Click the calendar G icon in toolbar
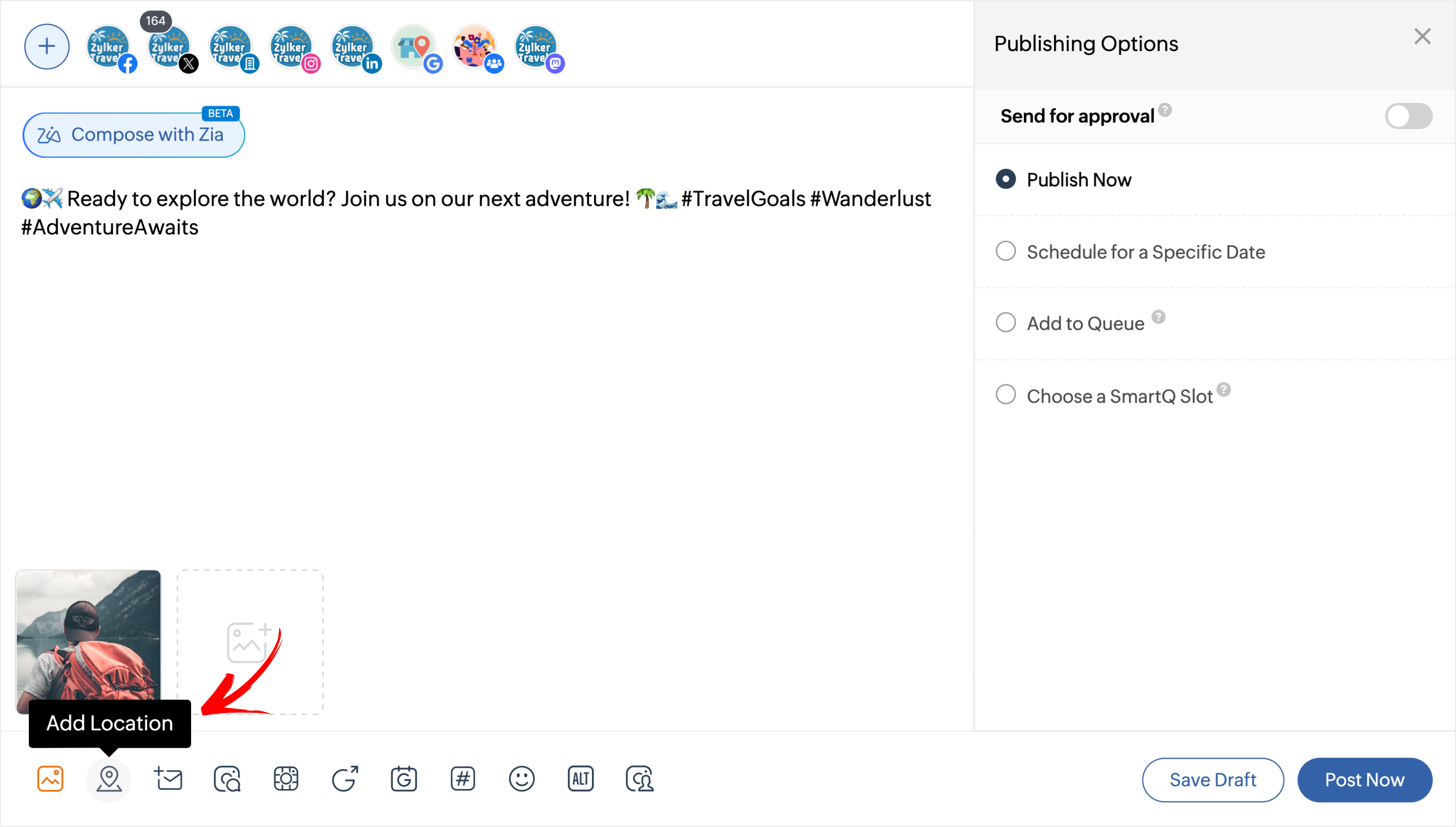1456x827 pixels. pos(403,779)
